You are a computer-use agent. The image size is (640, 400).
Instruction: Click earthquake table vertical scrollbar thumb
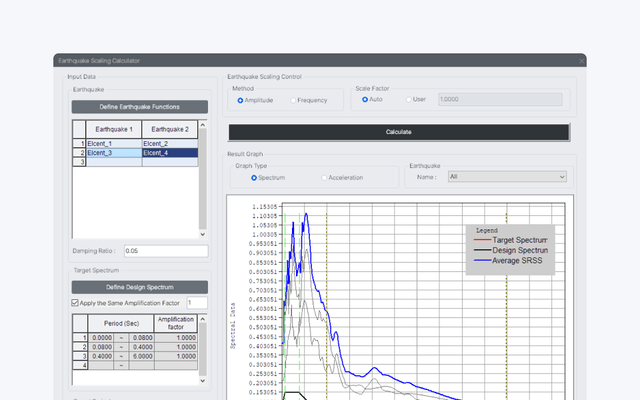(x=202, y=179)
